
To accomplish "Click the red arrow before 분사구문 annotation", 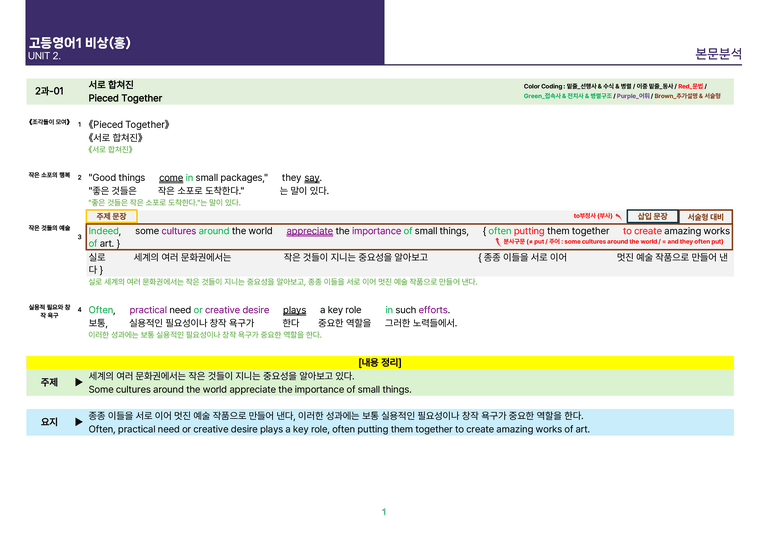I will [x=498, y=241].
